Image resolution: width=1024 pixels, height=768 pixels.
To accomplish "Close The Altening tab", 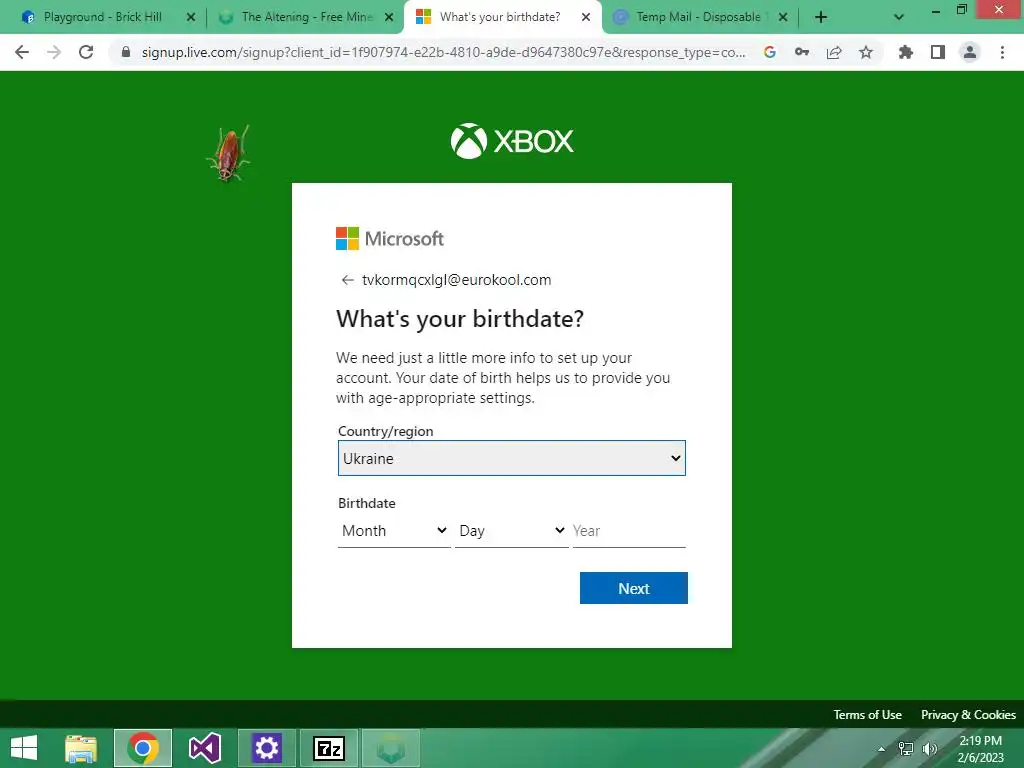I will [x=389, y=18].
